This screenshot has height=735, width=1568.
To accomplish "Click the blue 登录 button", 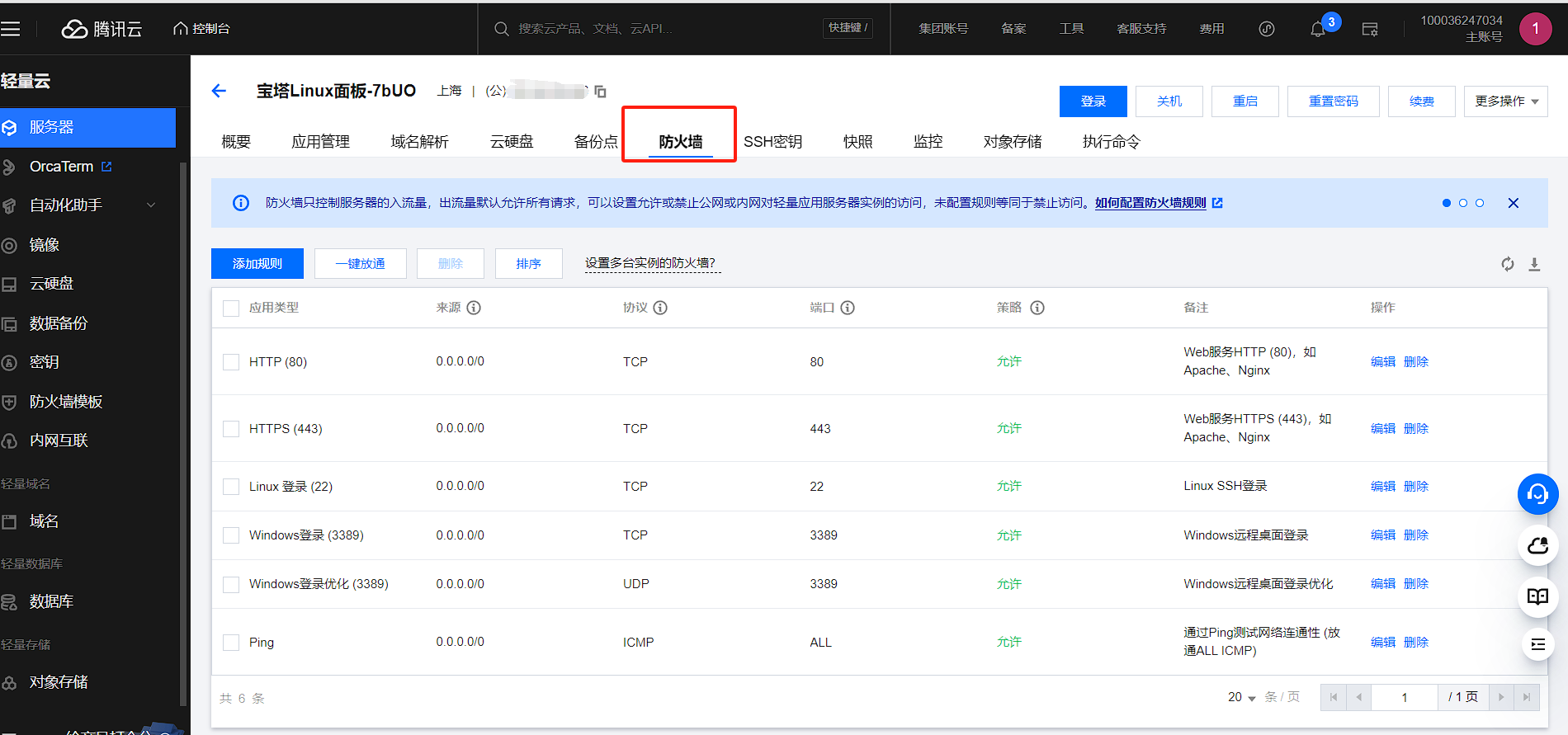I will click(x=1093, y=101).
